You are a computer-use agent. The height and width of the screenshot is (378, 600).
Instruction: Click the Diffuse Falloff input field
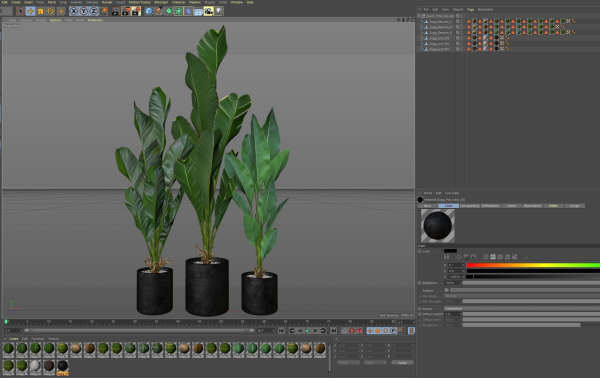point(453,314)
